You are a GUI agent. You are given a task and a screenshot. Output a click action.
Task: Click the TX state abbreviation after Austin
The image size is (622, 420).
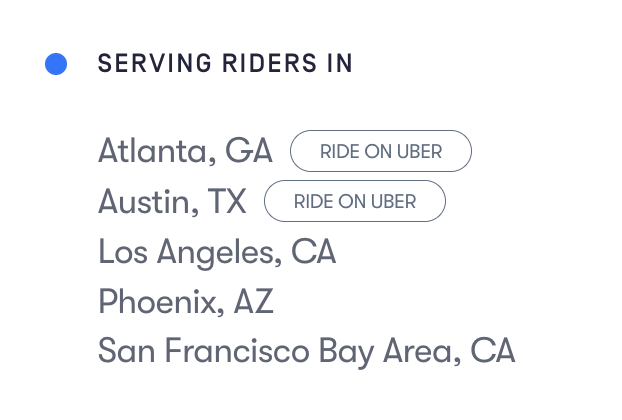point(227,202)
